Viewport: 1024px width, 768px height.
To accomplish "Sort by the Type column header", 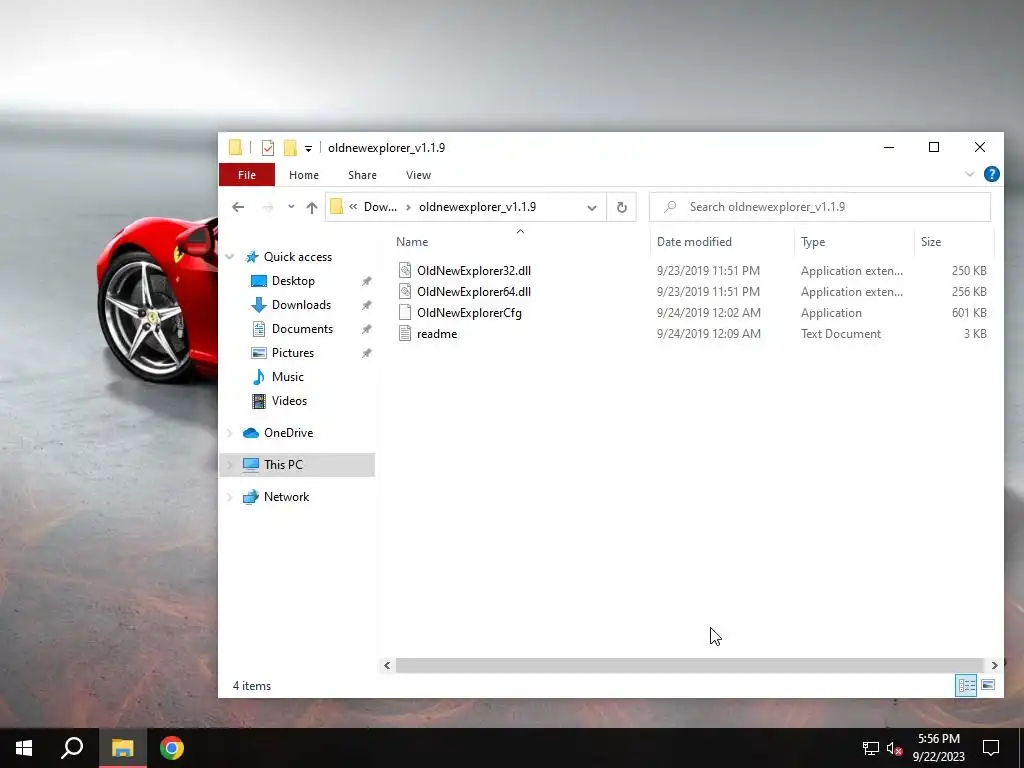I will [813, 242].
